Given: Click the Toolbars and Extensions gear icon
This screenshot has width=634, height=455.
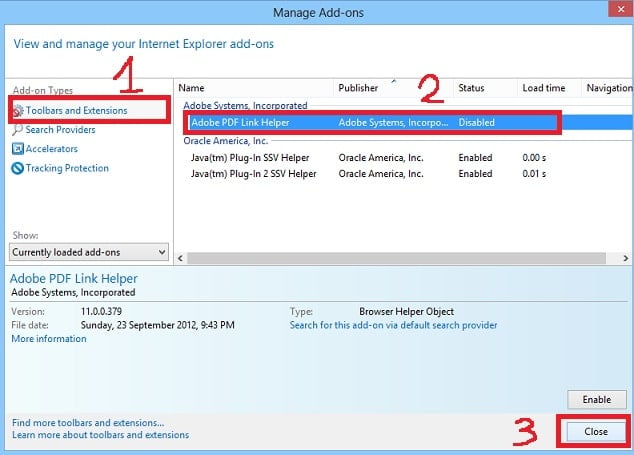Looking at the screenshot, I should (x=18, y=110).
